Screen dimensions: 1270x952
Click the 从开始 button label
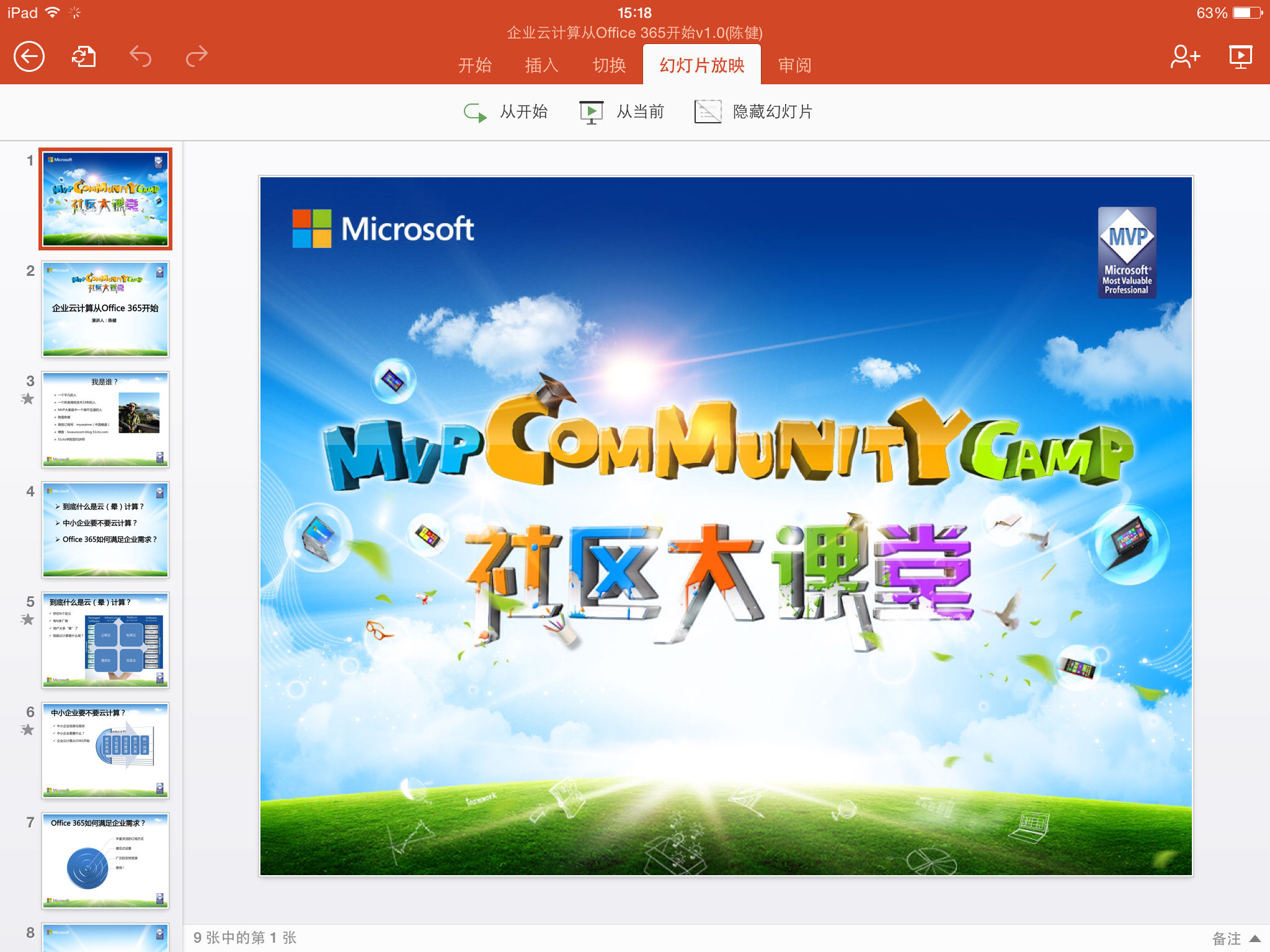(524, 112)
